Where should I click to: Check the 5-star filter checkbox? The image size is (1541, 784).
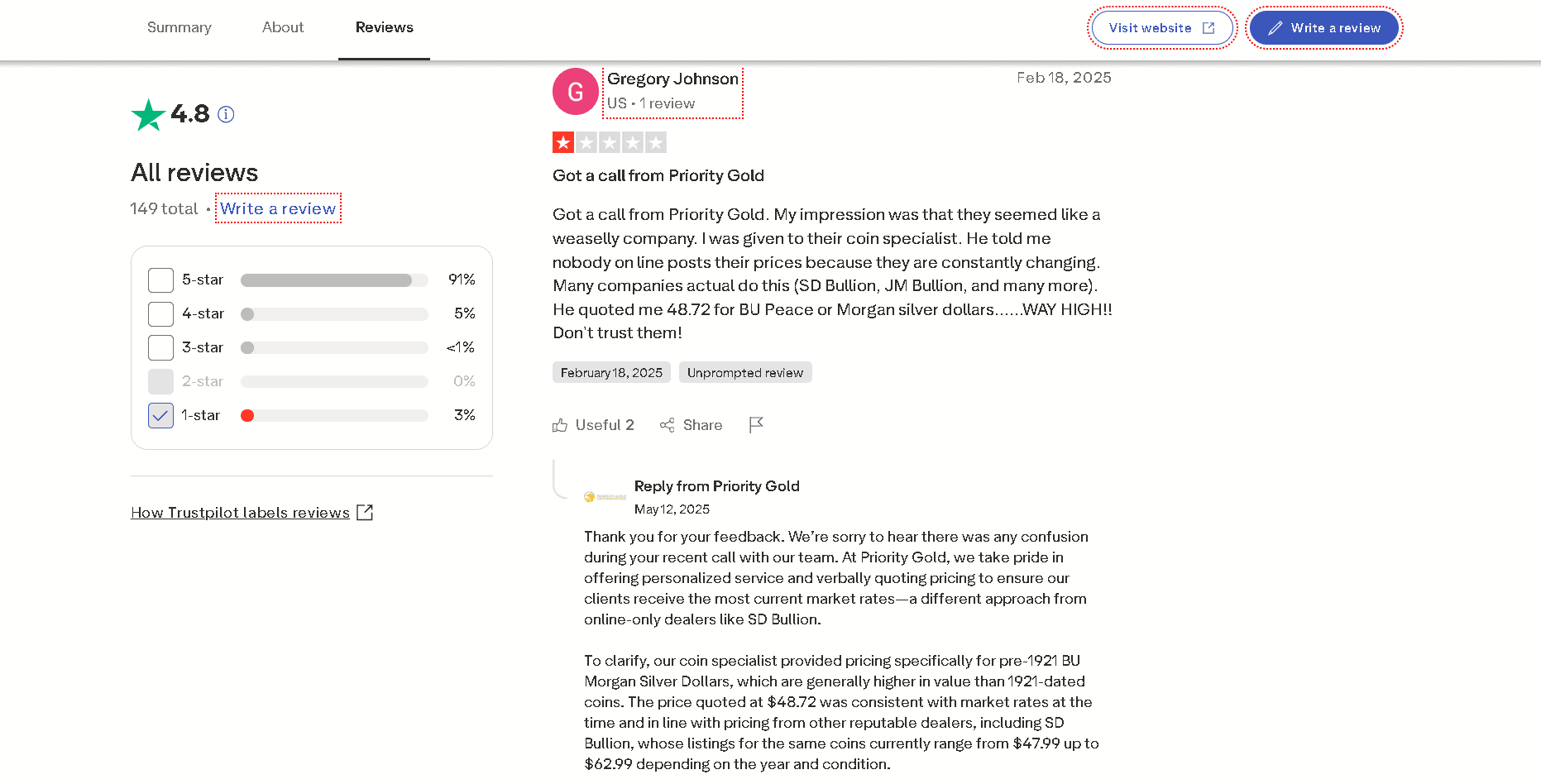[x=160, y=280]
